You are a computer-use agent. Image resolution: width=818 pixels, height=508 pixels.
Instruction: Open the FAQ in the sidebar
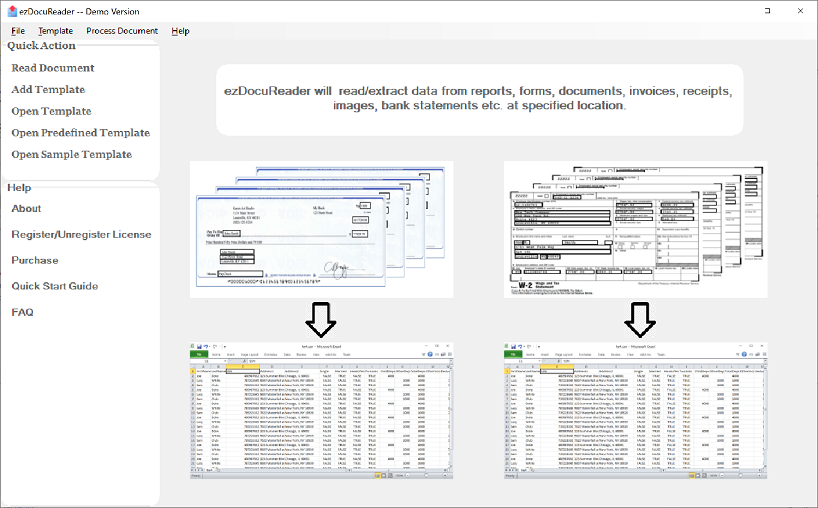22,313
